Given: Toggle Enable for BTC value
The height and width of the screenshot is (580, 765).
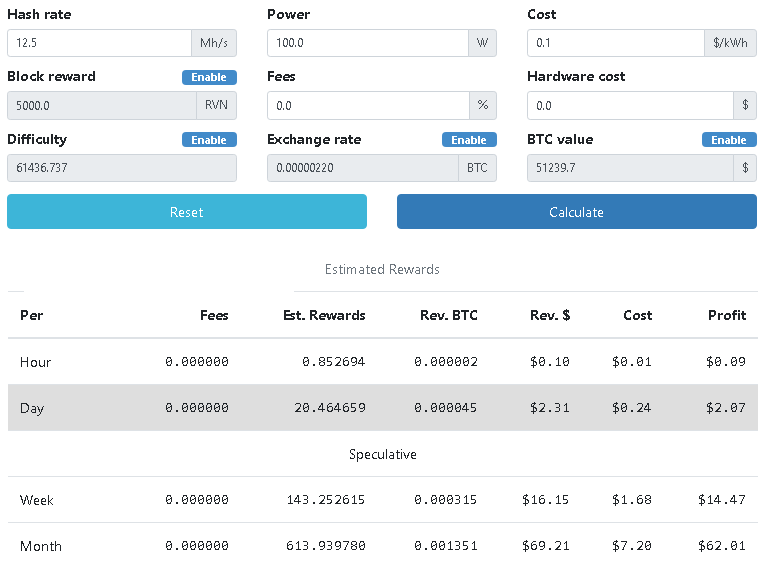Looking at the screenshot, I should pyautogui.click(x=729, y=140).
